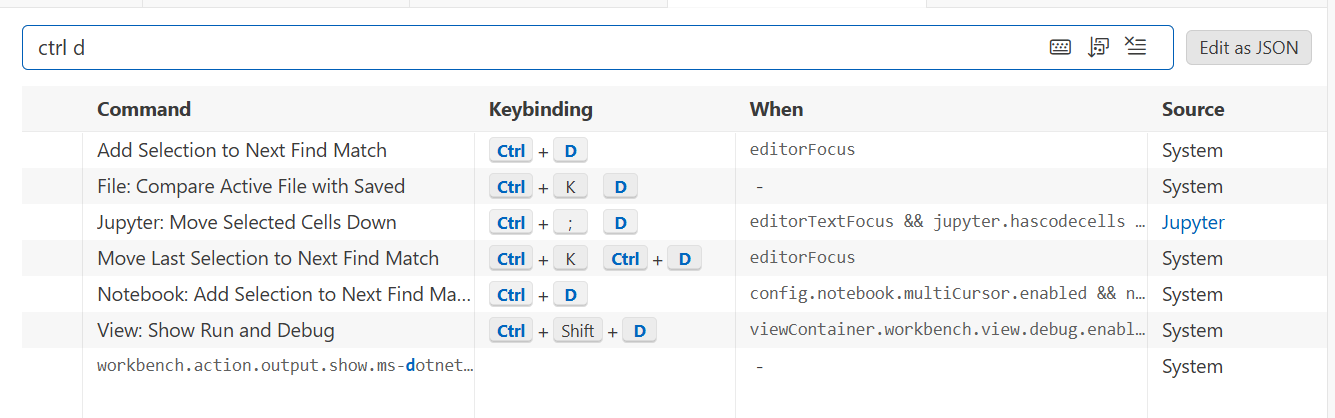Select Move Last Selection to Next Find Match

click(268, 259)
